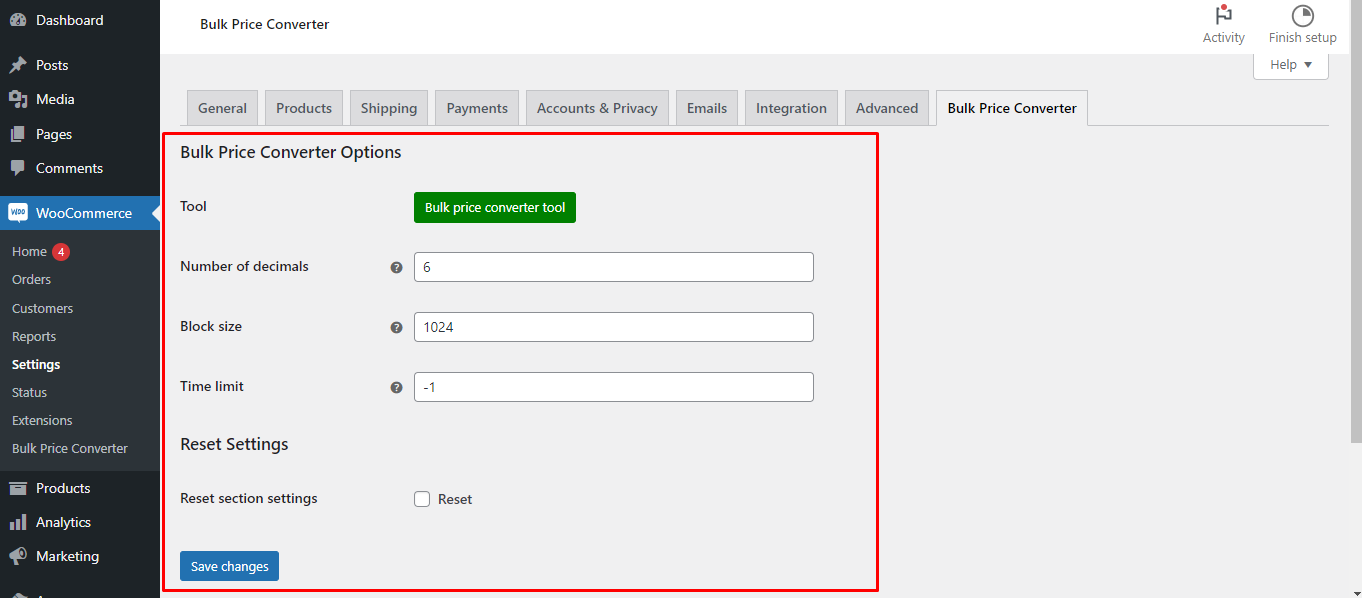
Task: Go to the Integration tab
Action: click(x=791, y=108)
